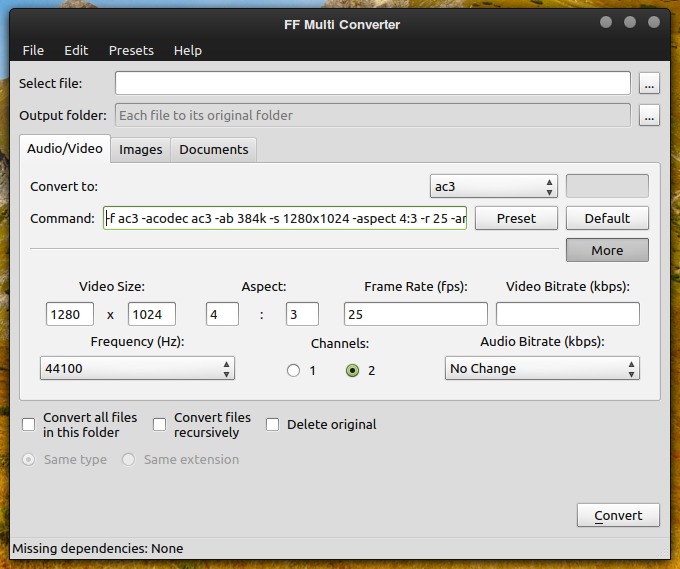Screen dimensions: 680x569
Task: Open the File menu
Action: coord(33,50)
